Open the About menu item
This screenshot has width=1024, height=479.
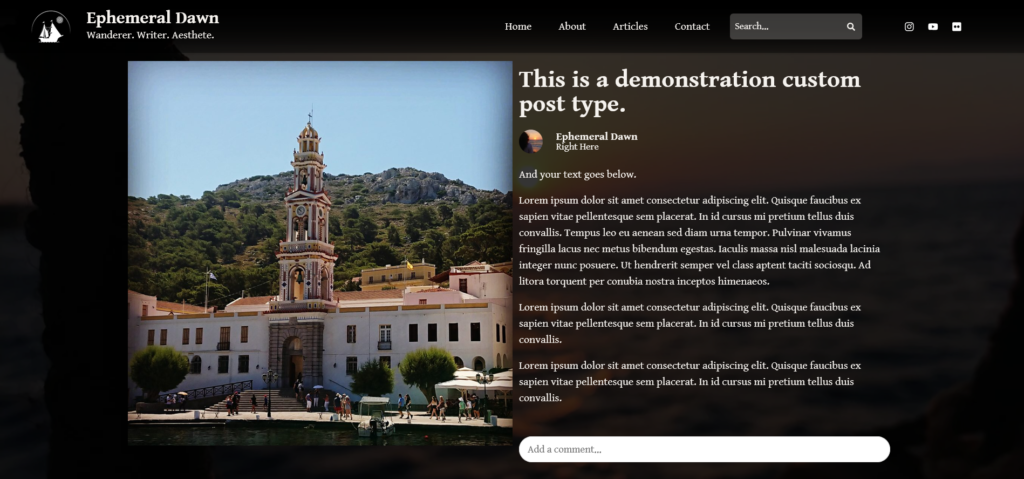pyautogui.click(x=572, y=27)
